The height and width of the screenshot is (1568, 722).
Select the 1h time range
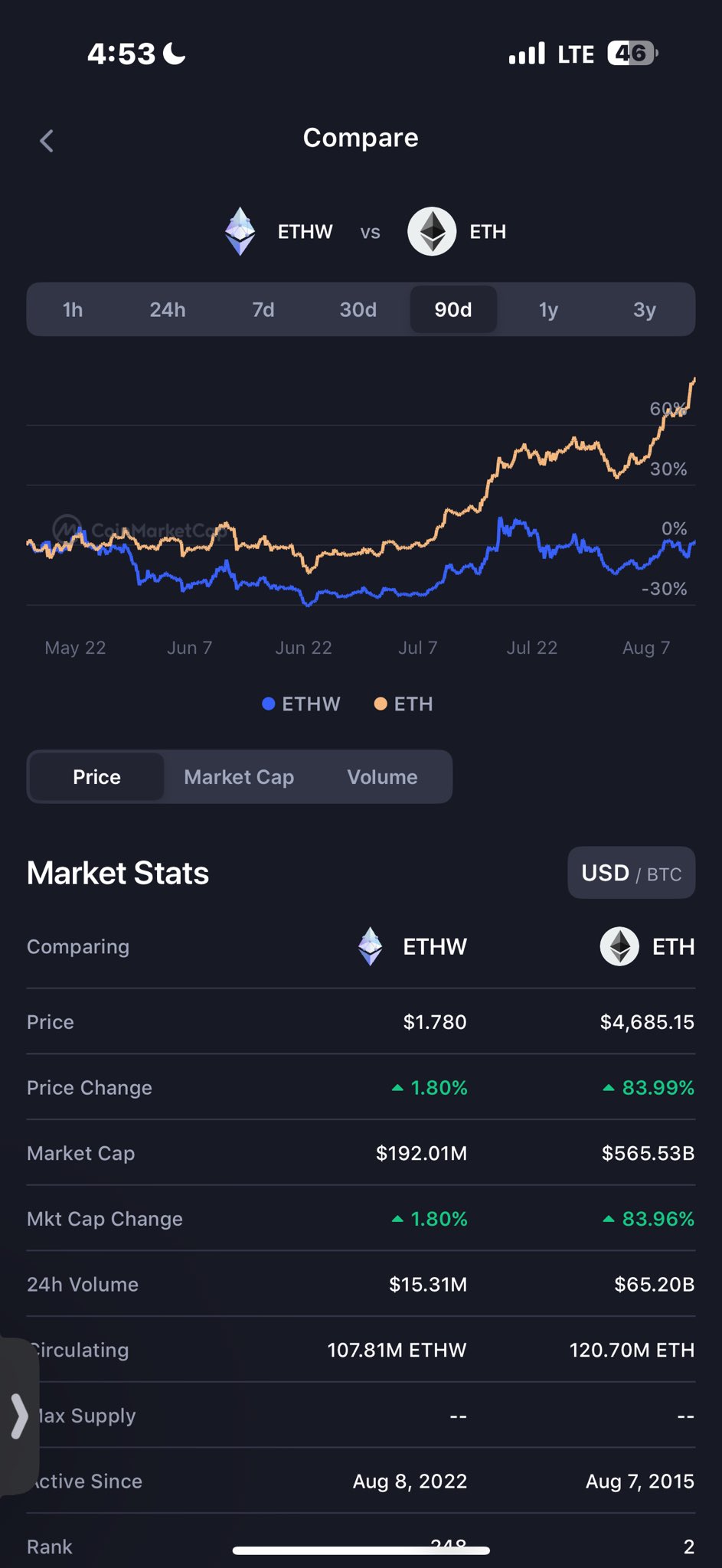pyautogui.click(x=73, y=309)
